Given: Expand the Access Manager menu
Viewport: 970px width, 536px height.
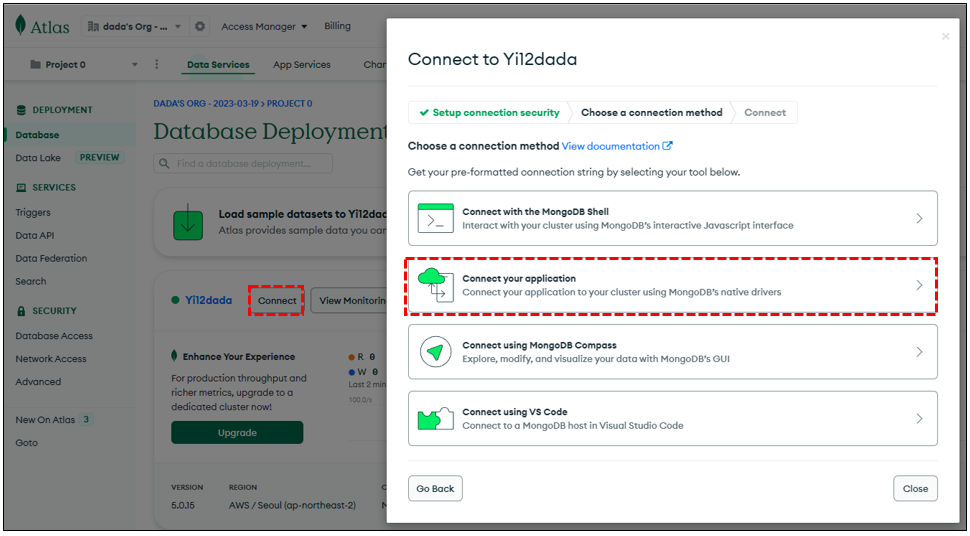Looking at the screenshot, I should (x=264, y=27).
